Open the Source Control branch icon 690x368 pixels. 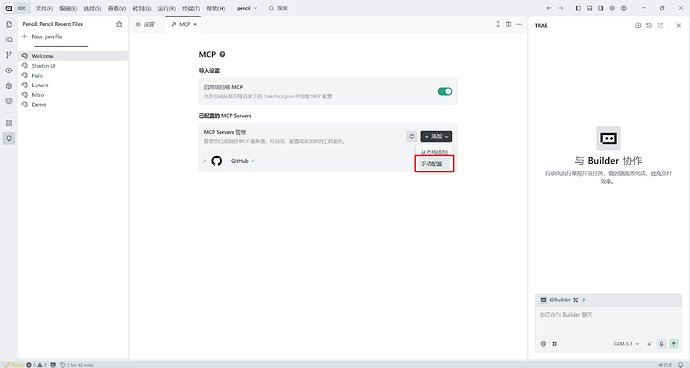[9, 55]
